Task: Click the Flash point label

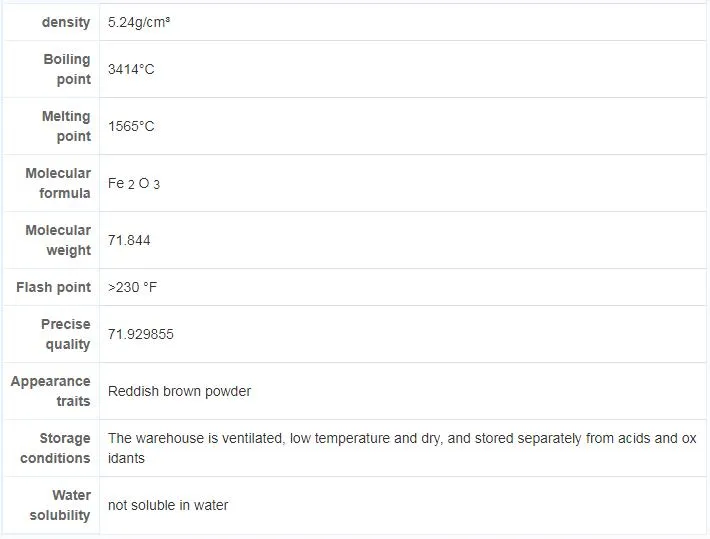Action: pos(54,287)
